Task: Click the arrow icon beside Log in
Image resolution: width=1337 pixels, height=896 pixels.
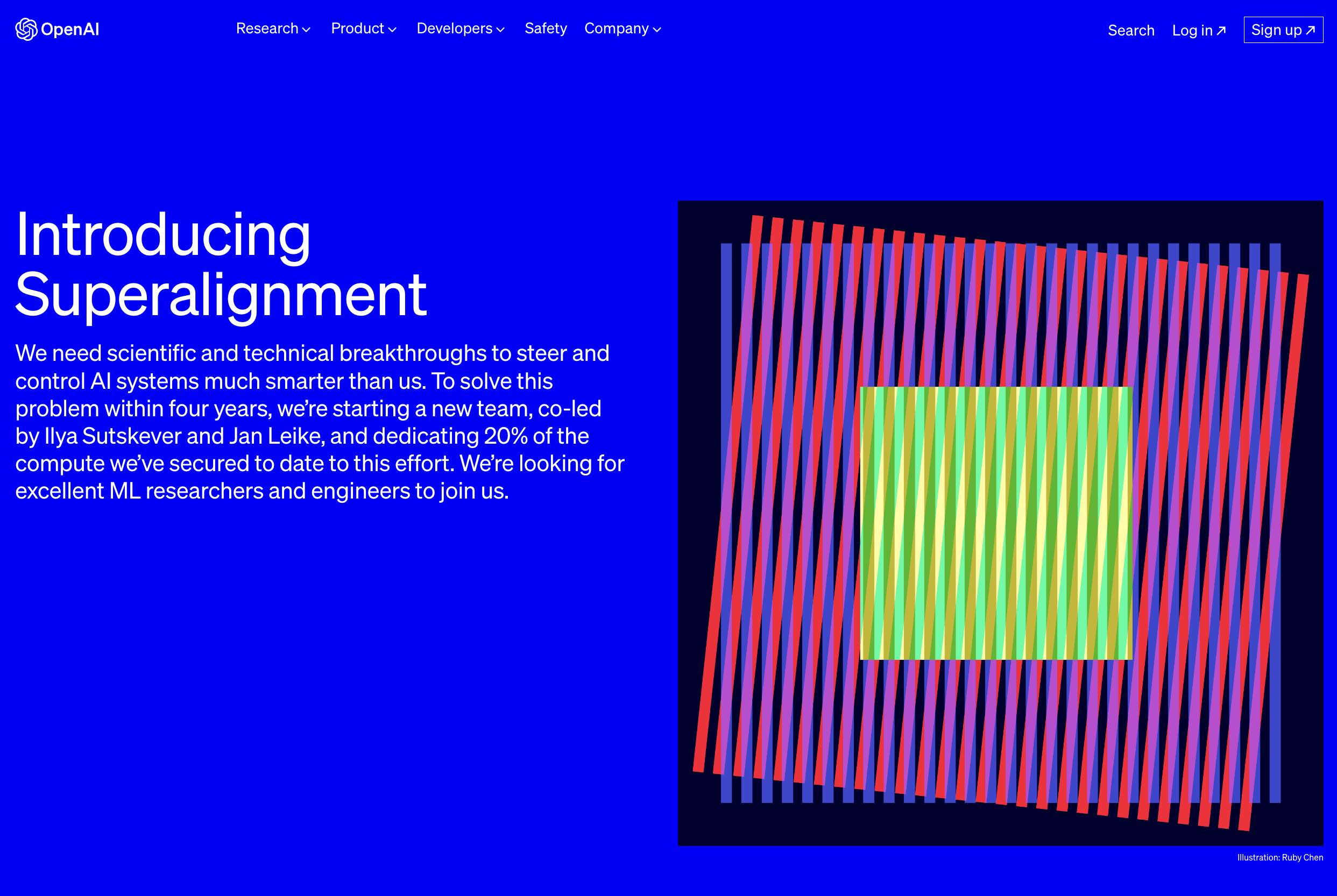Action: 1221,30
